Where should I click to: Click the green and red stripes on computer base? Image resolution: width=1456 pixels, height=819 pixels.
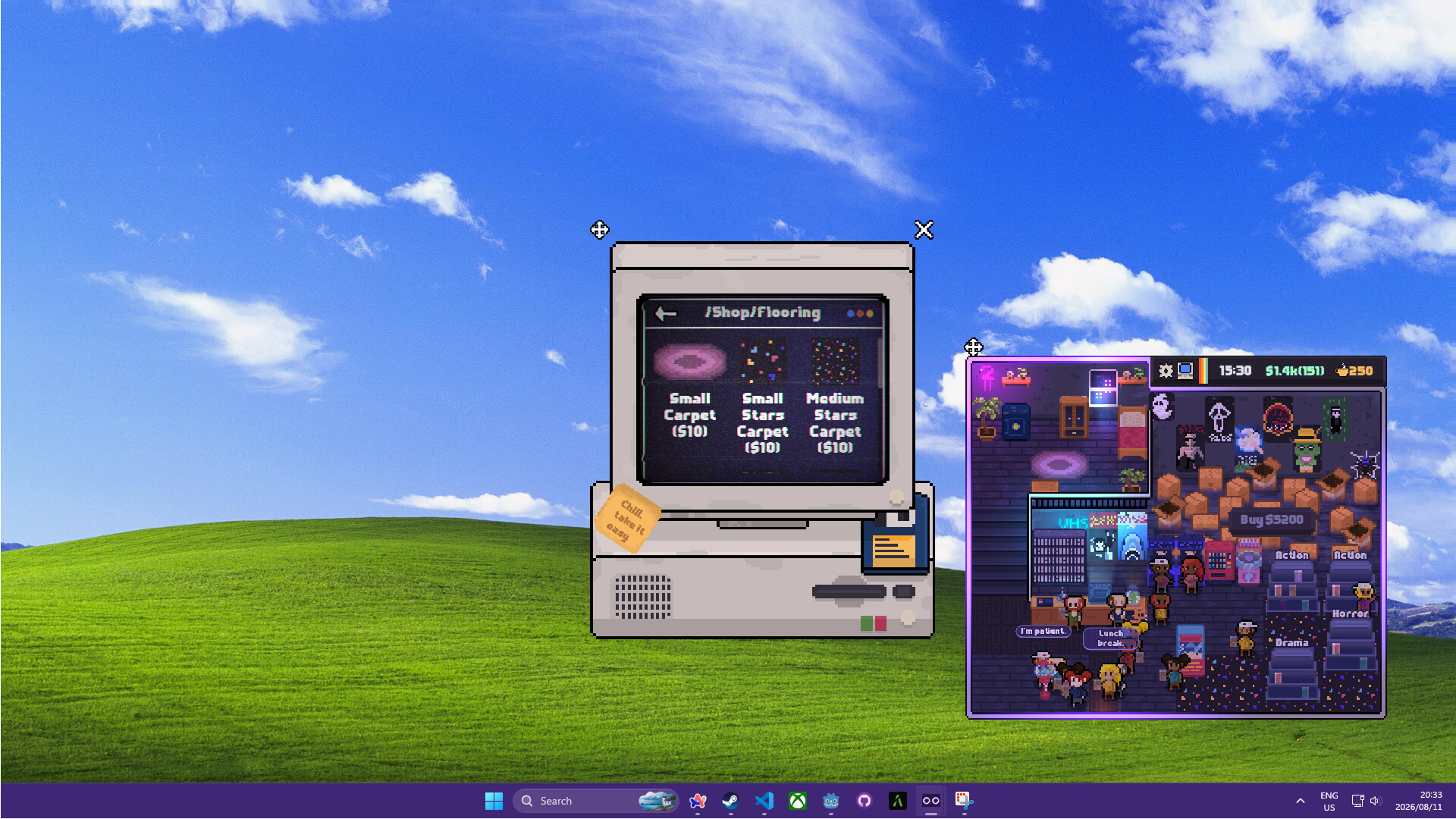pos(874,623)
